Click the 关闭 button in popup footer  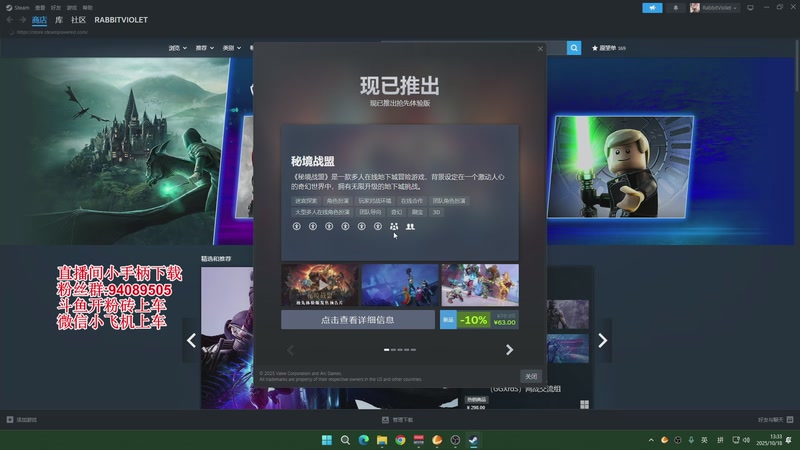531,376
